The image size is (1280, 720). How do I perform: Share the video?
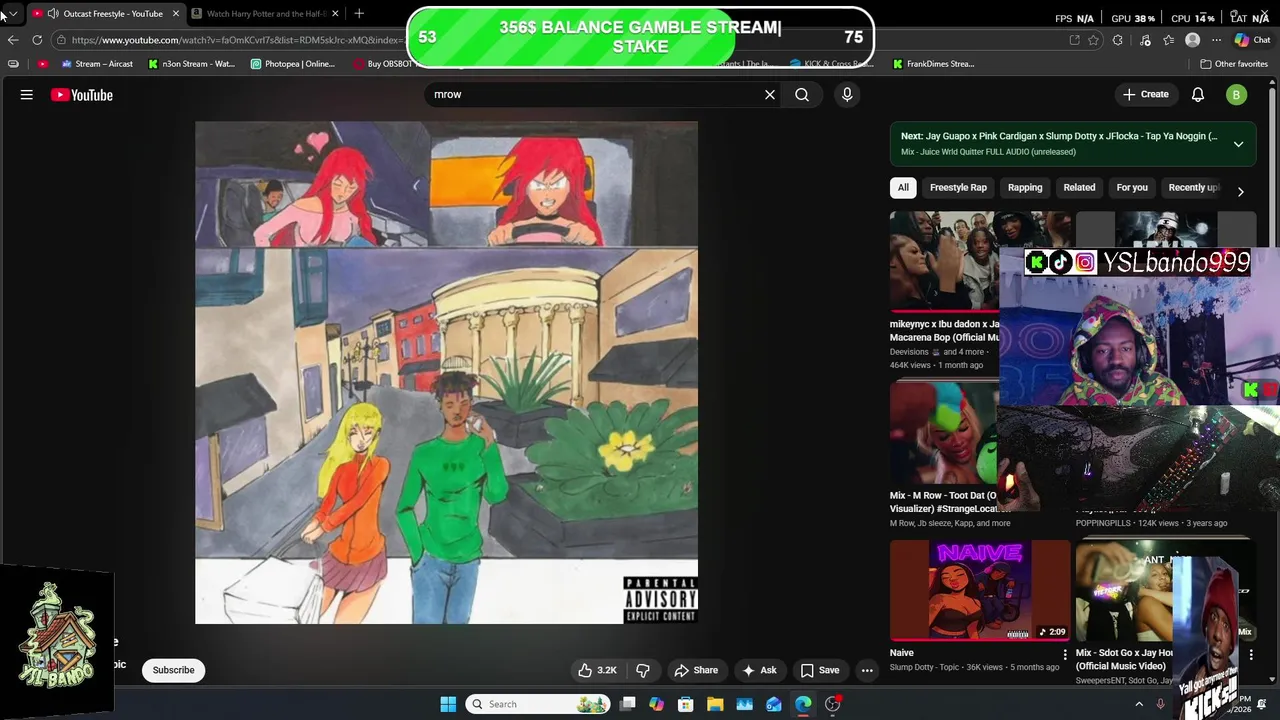pyautogui.click(x=696, y=670)
